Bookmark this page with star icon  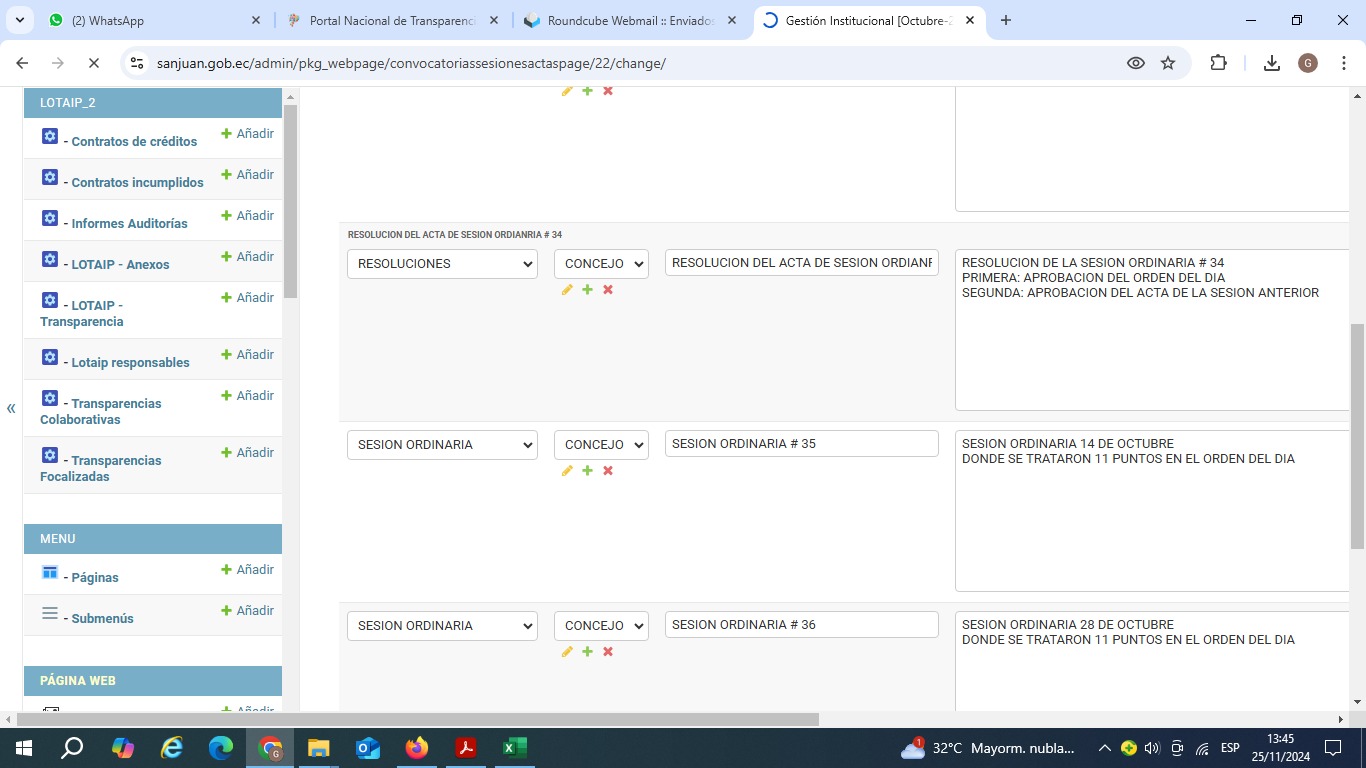point(1168,63)
